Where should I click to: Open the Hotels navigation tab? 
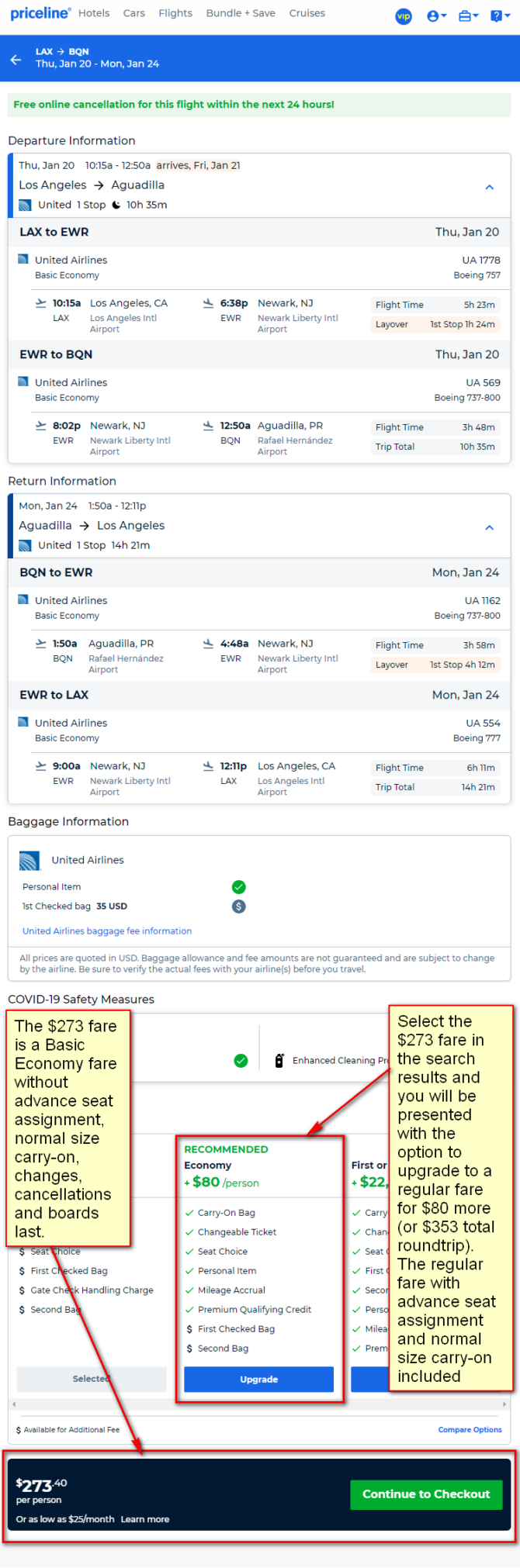(94, 13)
